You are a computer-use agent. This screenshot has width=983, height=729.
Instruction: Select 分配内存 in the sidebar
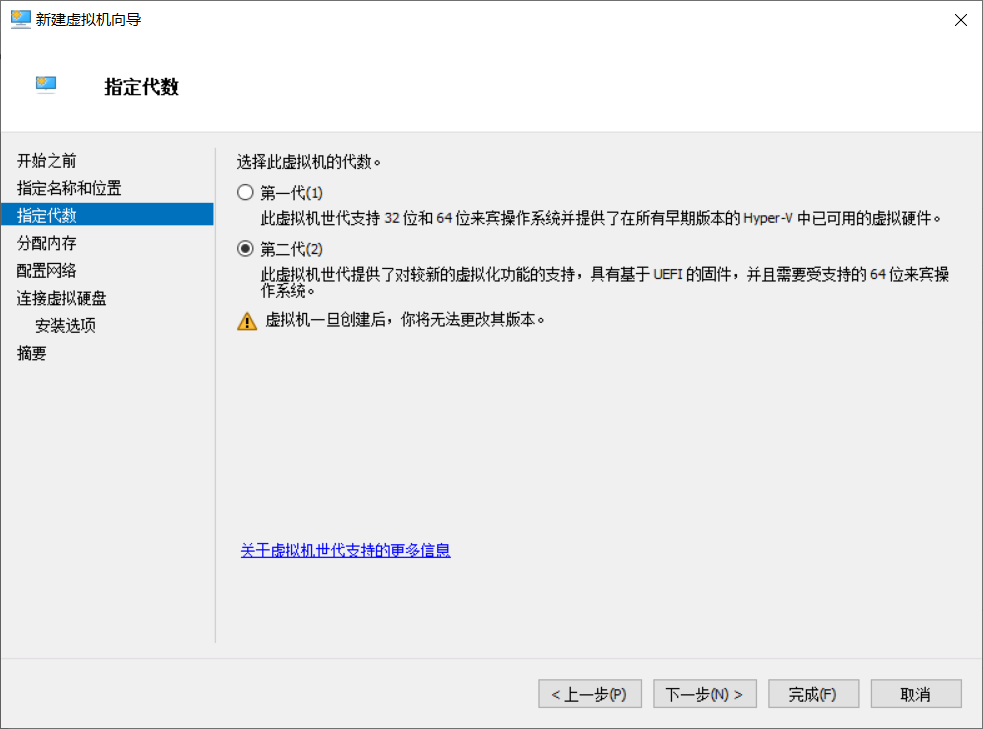point(45,242)
